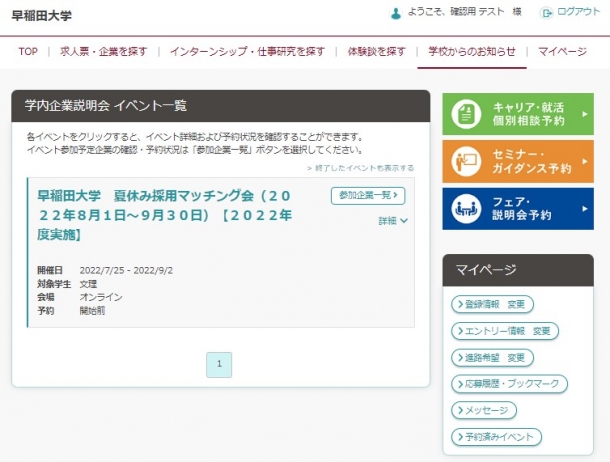Image resolution: width=610 pixels, height=462 pixels.
Task: Open インターンシップ・仕事研究を探す menu
Action: [247, 51]
